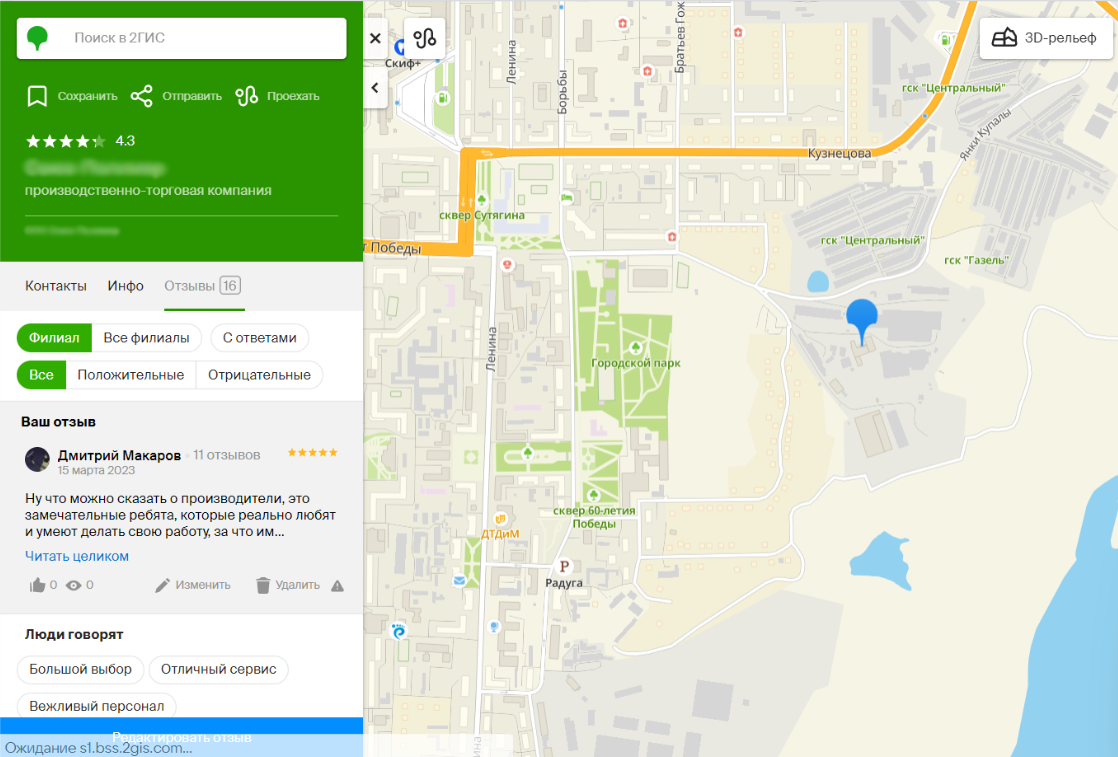Expand review via Читать целиком
This screenshot has width=1118, height=757.
click(77, 556)
